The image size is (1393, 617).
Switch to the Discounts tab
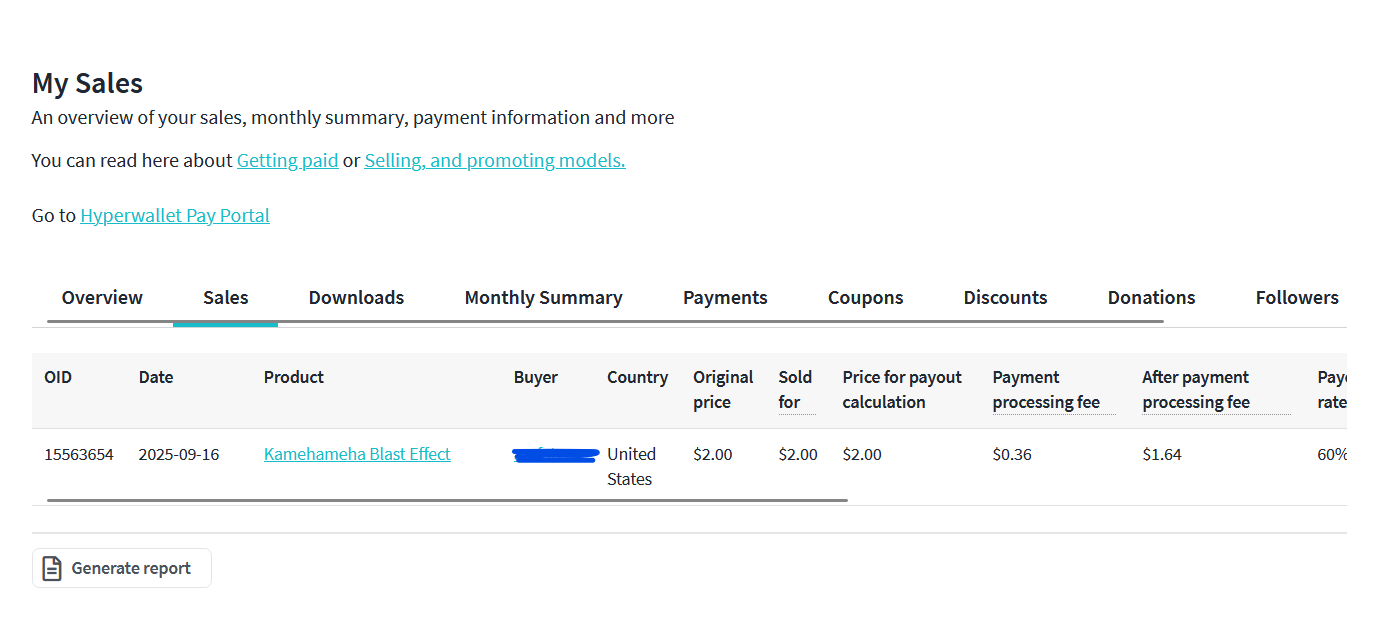[x=1005, y=298]
